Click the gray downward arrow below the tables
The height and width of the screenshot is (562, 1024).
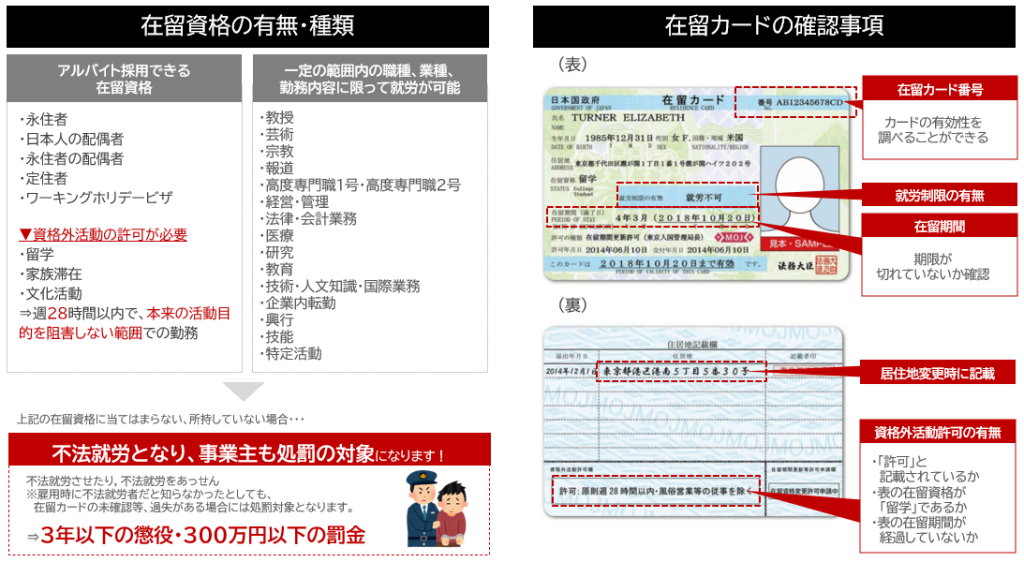click(244, 392)
